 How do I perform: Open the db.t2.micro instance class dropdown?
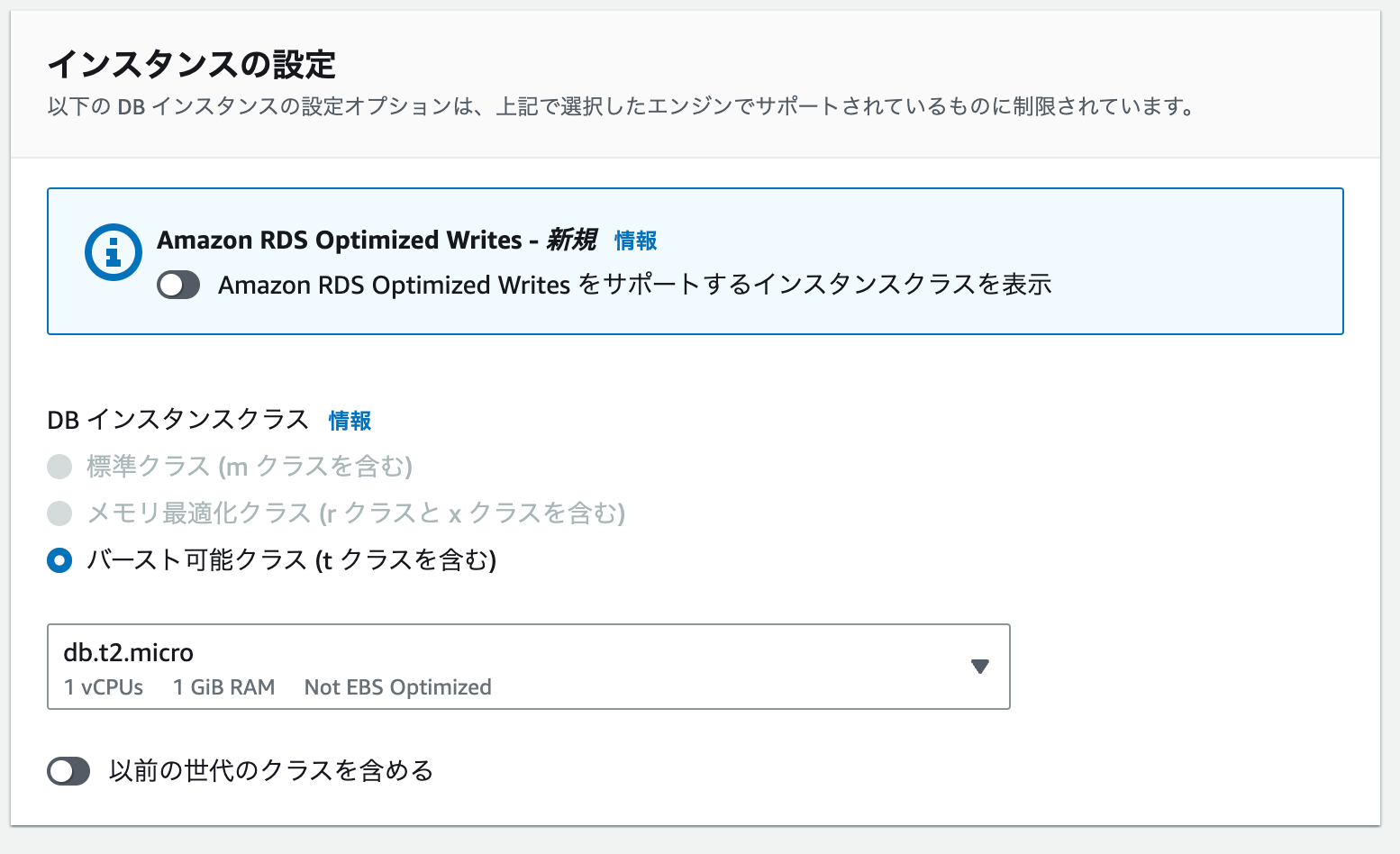tap(528, 667)
